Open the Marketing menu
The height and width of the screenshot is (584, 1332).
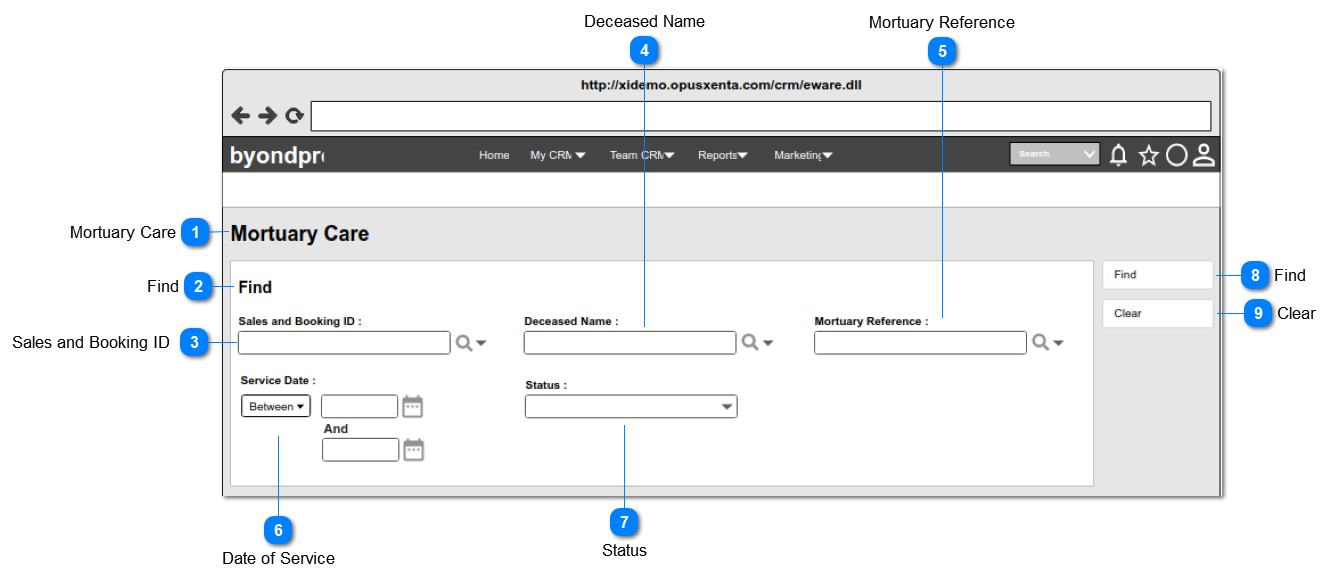tap(804, 155)
